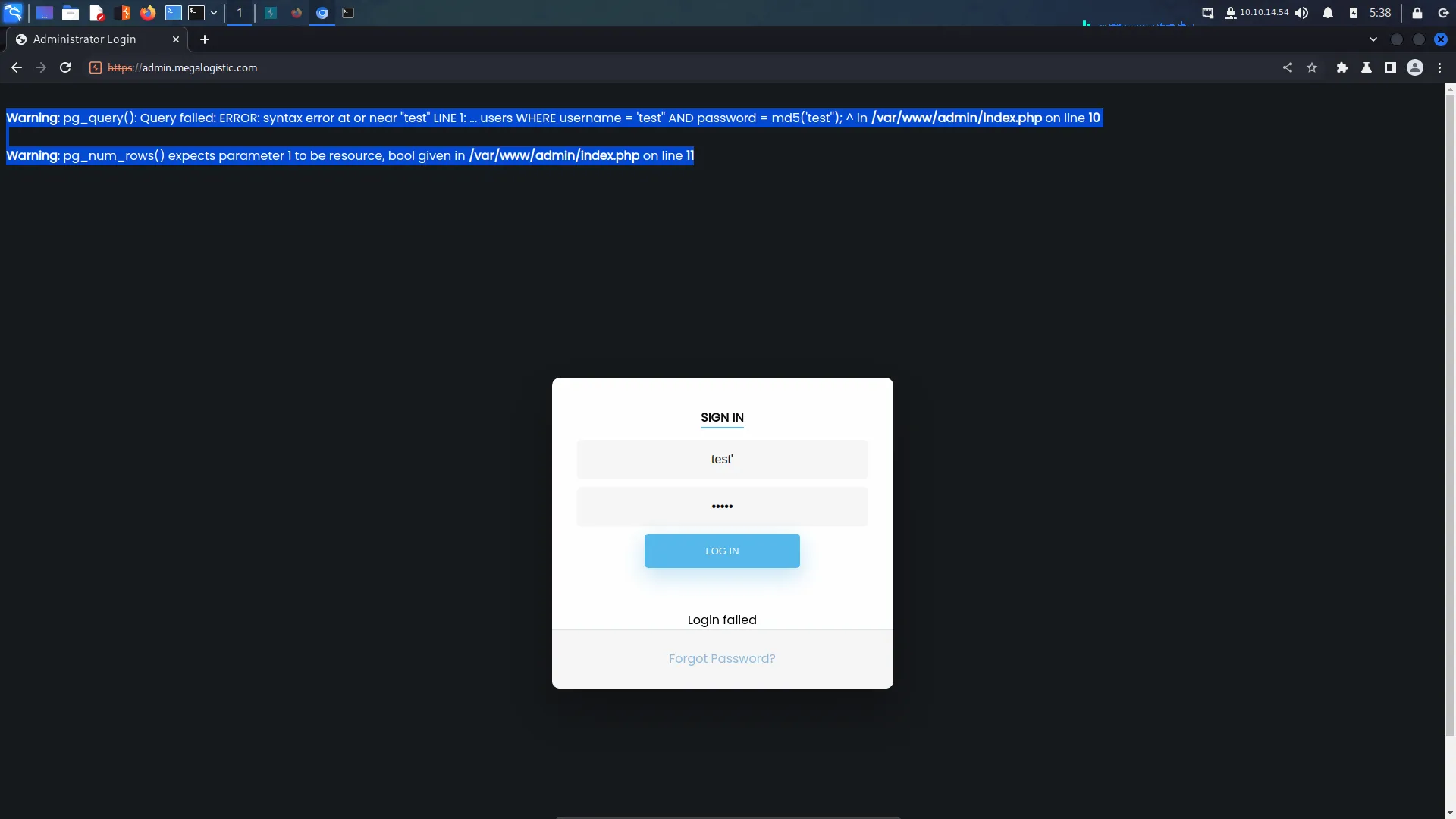This screenshot has height=819, width=1456.
Task: Open the network display tray icon
Action: tap(1208, 13)
